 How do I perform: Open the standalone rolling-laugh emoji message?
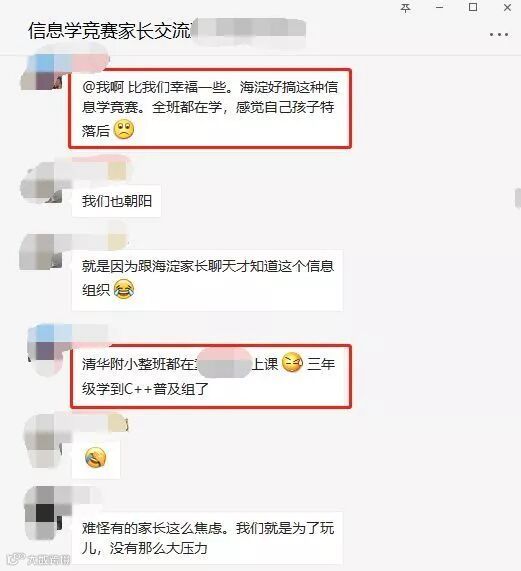click(x=96, y=458)
